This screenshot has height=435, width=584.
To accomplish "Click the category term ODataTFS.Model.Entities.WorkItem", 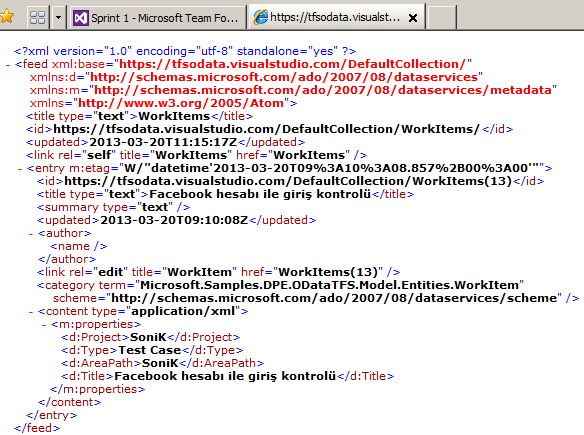I will click(329, 285).
